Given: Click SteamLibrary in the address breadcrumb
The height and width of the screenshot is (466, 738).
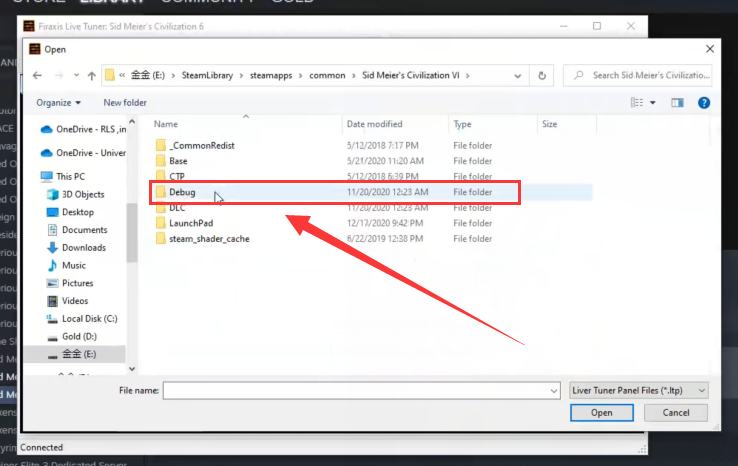Looking at the screenshot, I should pyautogui.click(x=207, y=75).
